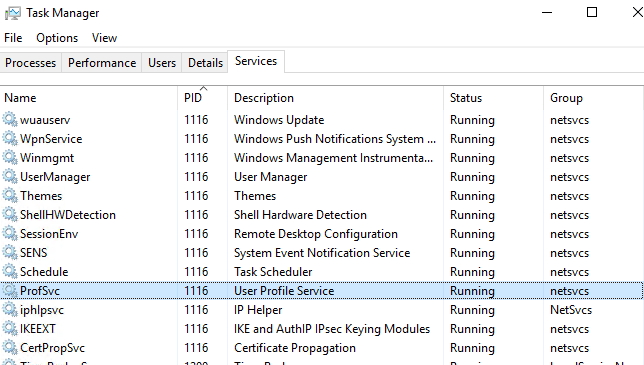Open the Details tab
Image resolution: width=644 pixels, height=365 pixels.
(x=205, y=63)
